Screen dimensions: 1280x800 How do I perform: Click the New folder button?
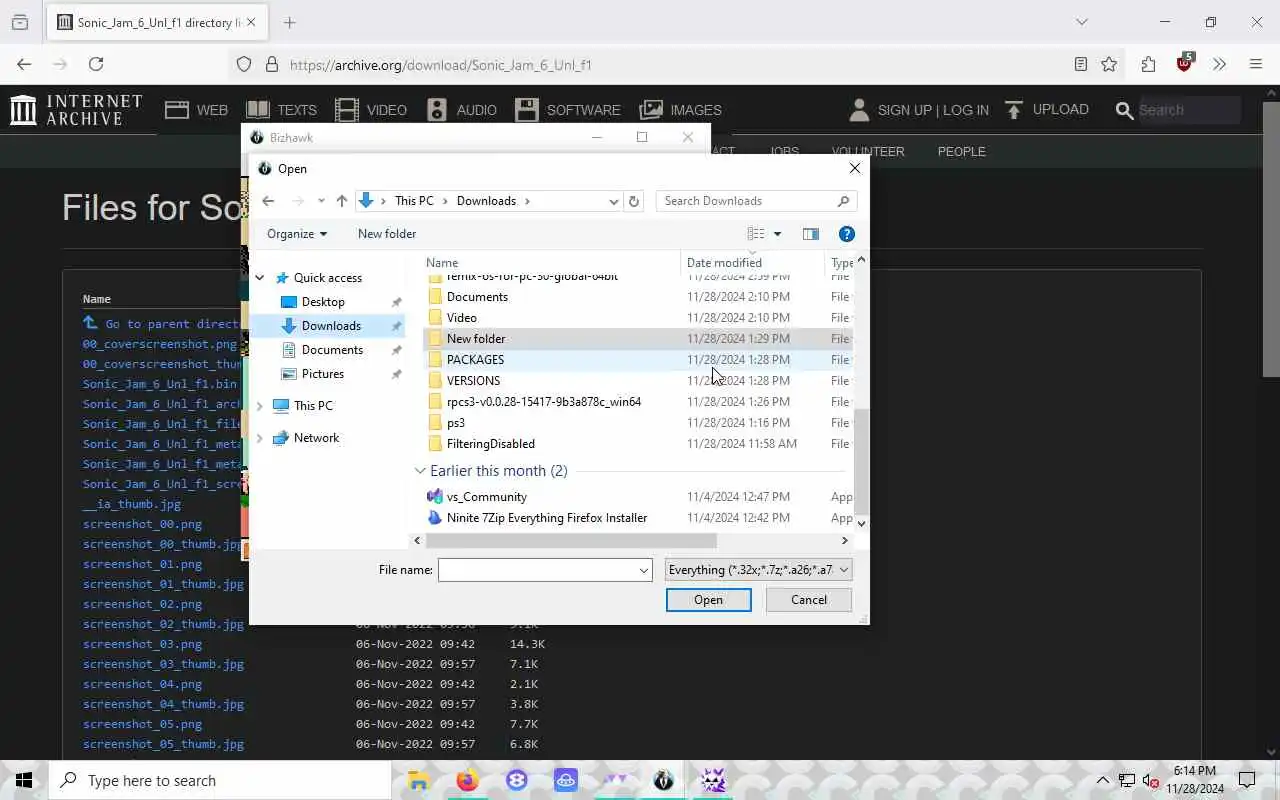point(387,234)
